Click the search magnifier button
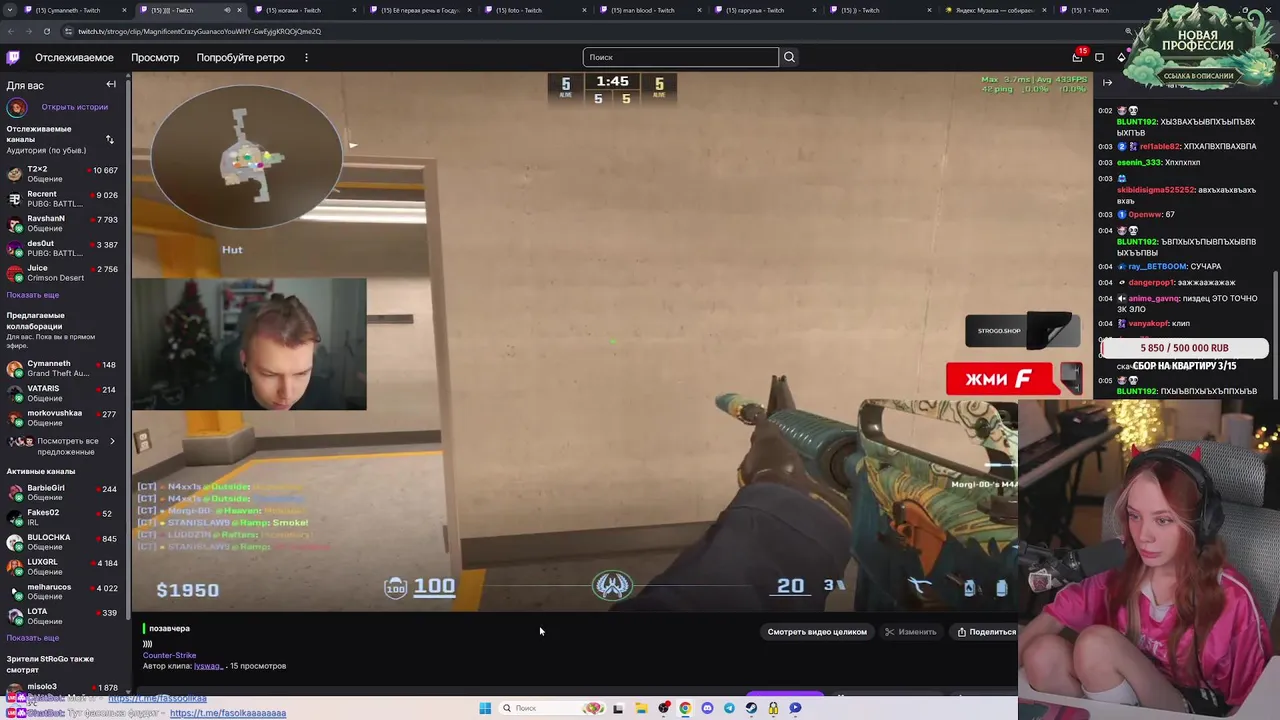 click(x=789, y=57)
